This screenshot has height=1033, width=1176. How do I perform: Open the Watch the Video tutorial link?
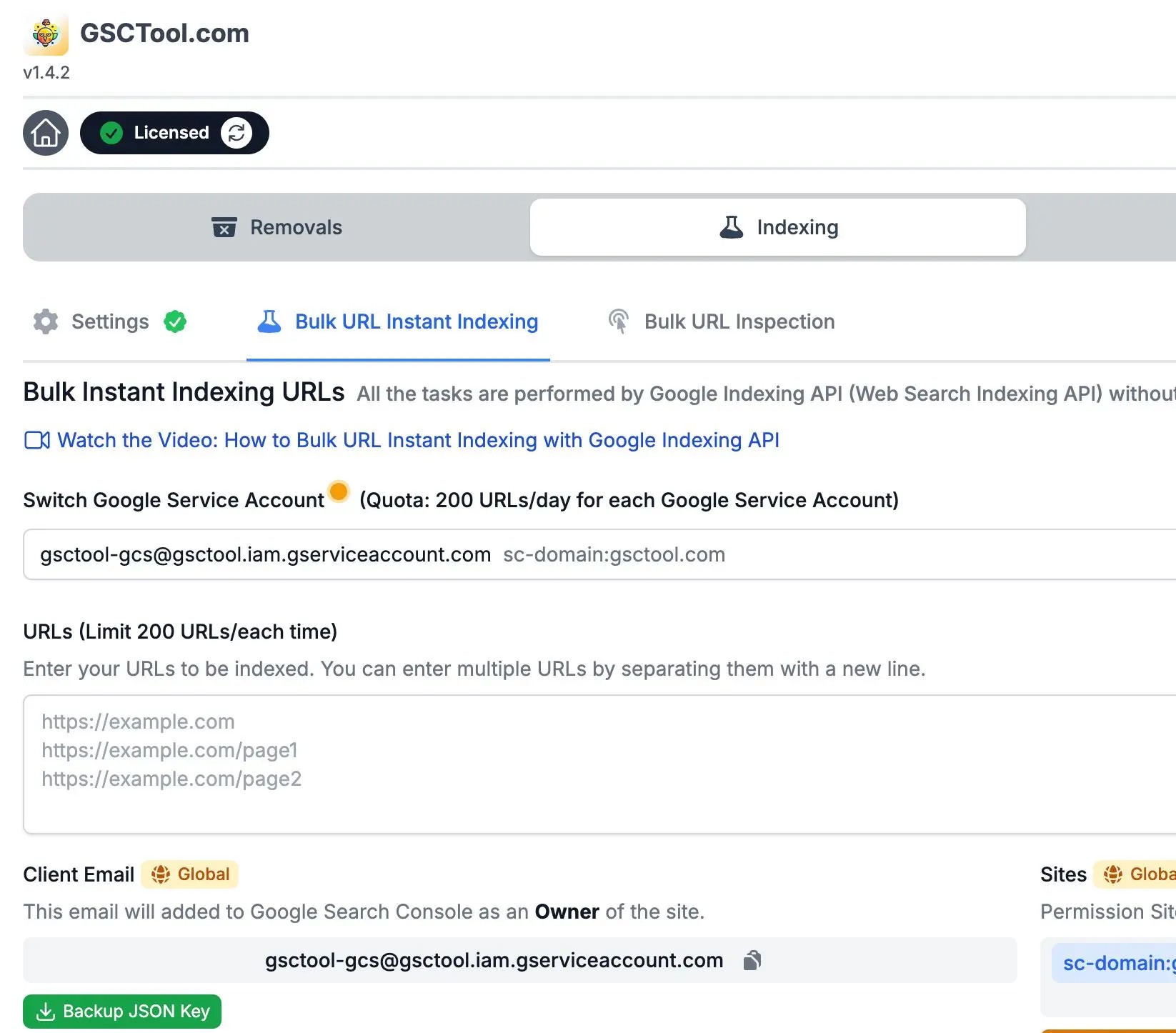pos(418,440)
